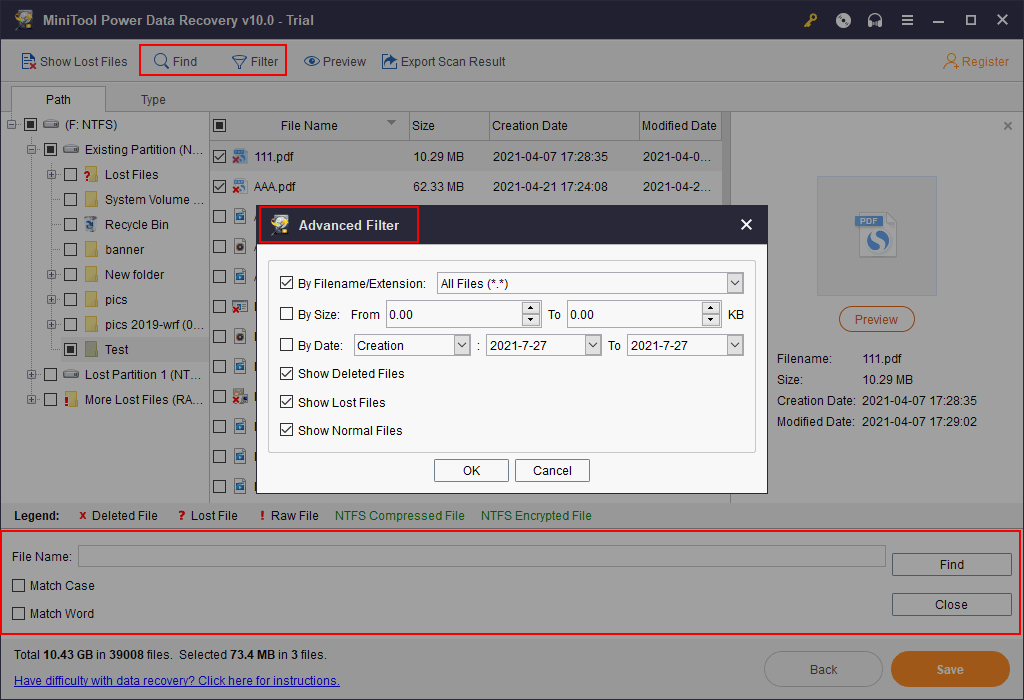Collapse the Existing Partition node
Image resolution: width=1024 pixels, height=700 pixels.
pyautogui.click(x=31, y=150)
